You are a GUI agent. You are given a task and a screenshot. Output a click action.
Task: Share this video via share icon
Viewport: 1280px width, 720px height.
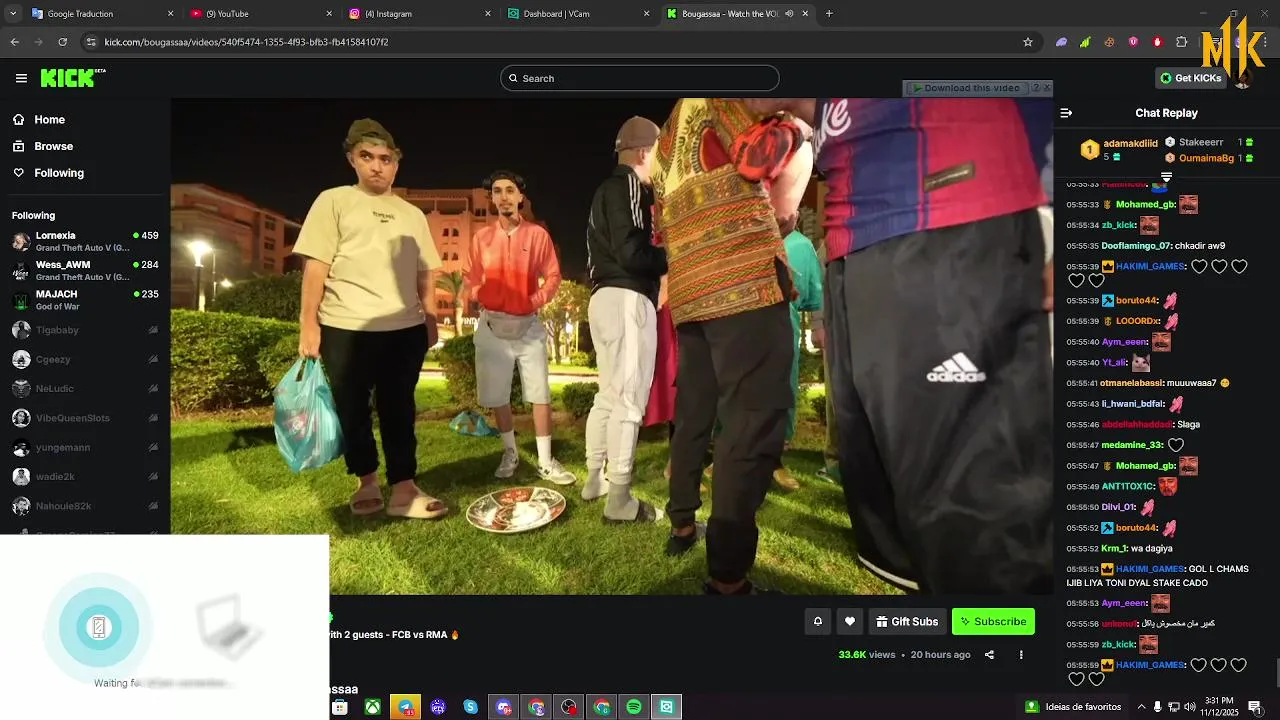[989, 655]
